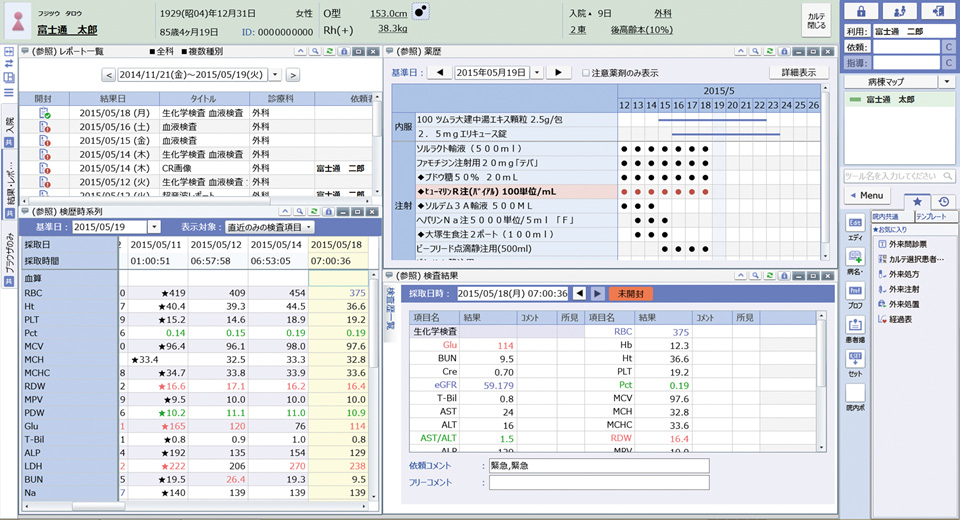Screen dimensions: 960x520
Task: Click the 詳細表示 button in 薬歴
Action: point(798,73)
